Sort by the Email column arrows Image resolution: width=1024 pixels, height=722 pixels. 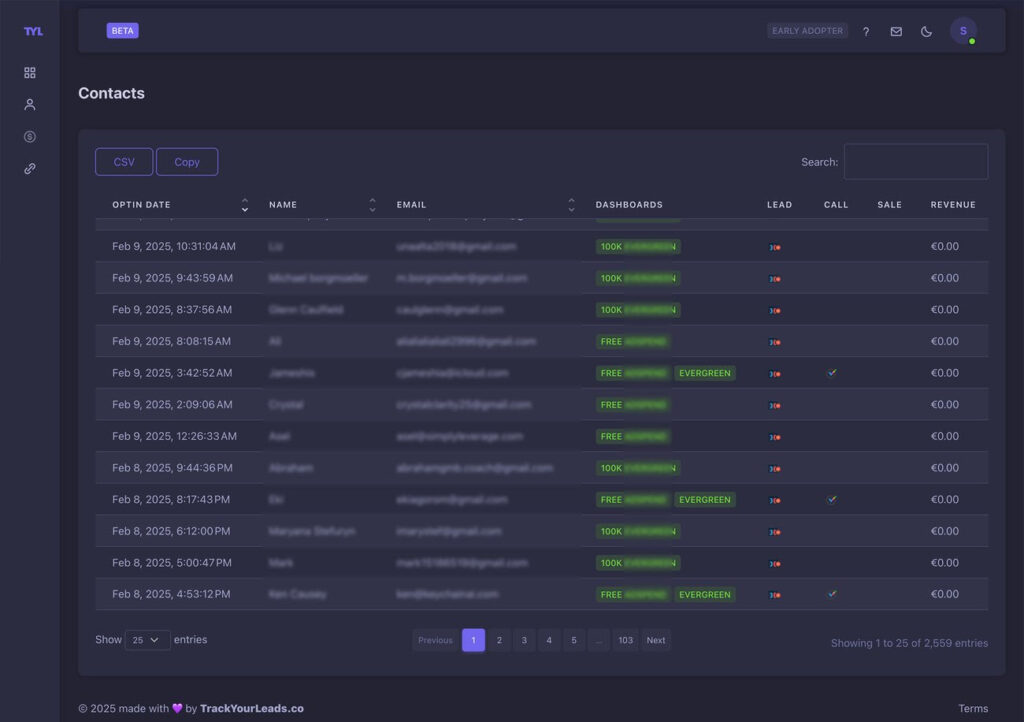click(571, 205)
